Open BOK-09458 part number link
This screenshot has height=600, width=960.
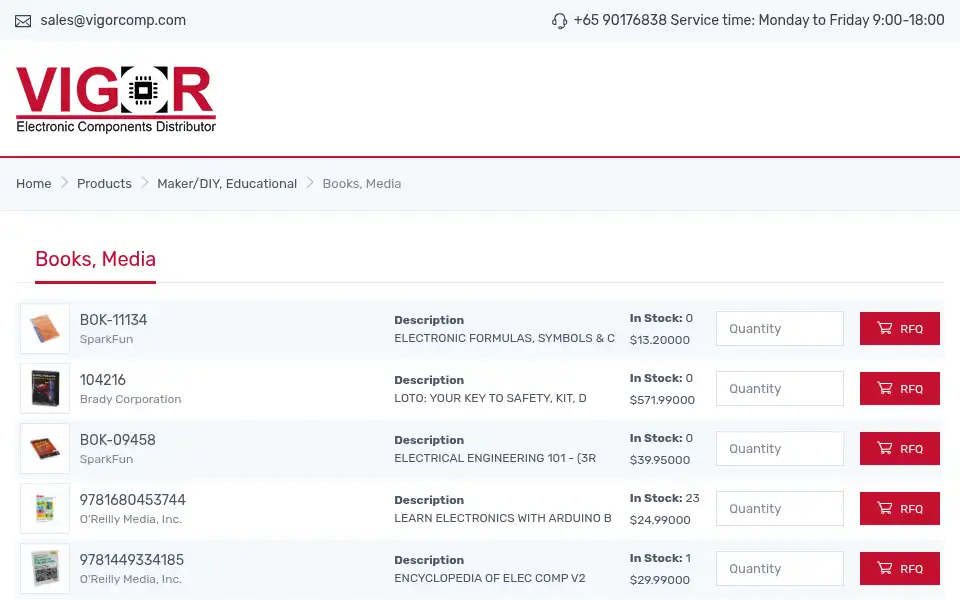(118, 440)
